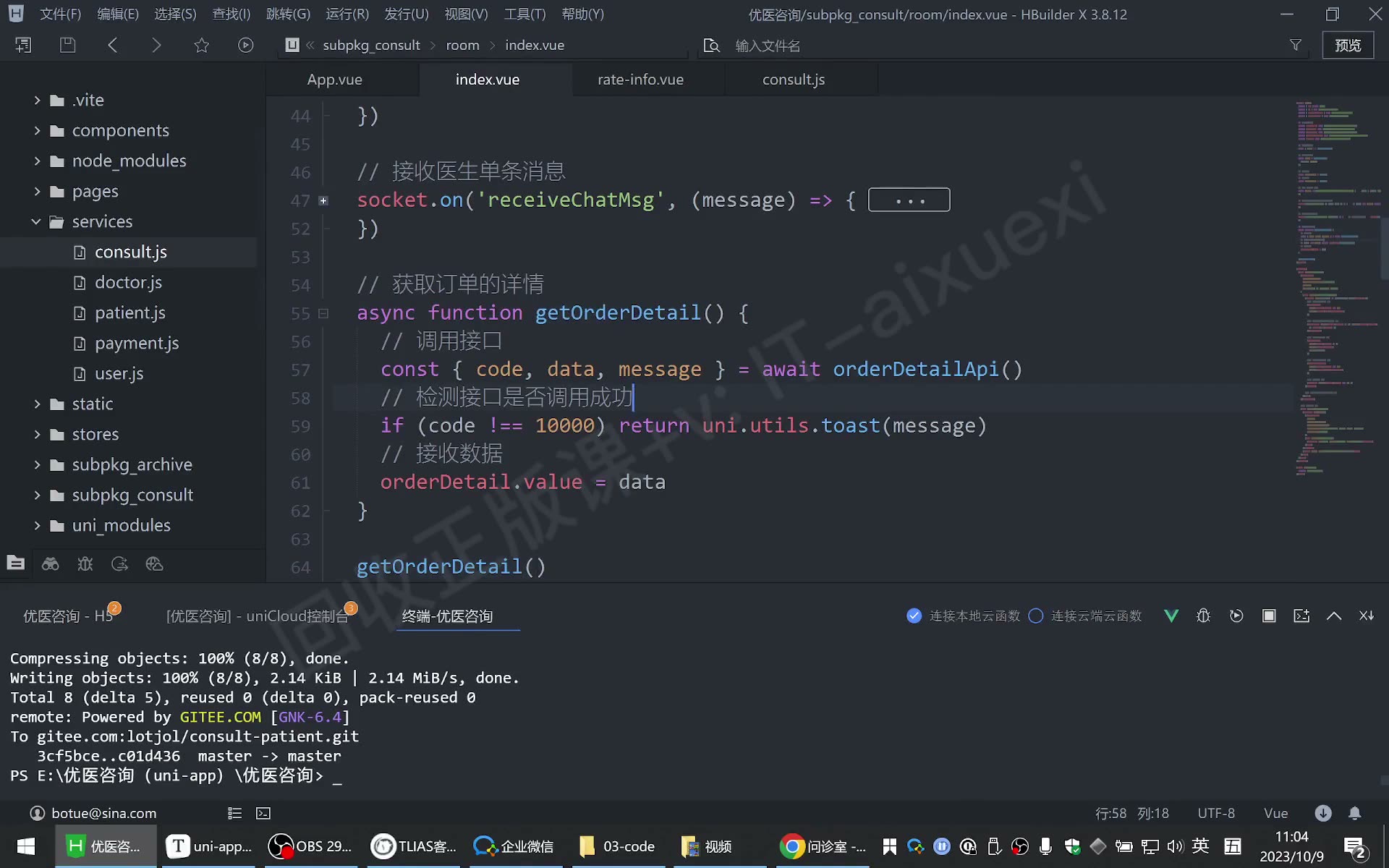Click botue@sina.com account in status bar
Viewport: 1389px width, 868px height.
[93, 813]
